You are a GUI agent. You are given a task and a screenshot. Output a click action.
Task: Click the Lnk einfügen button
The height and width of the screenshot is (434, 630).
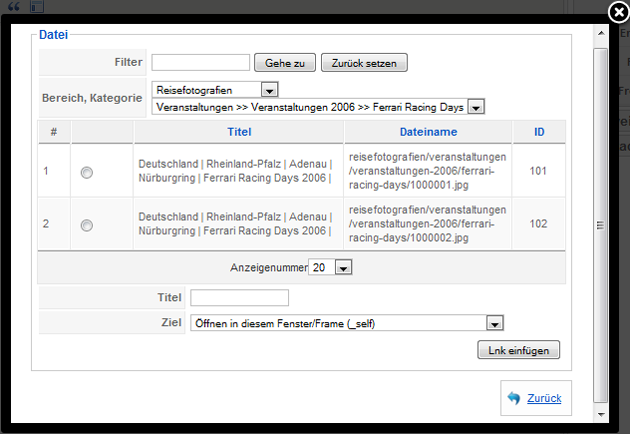point(518,350)
